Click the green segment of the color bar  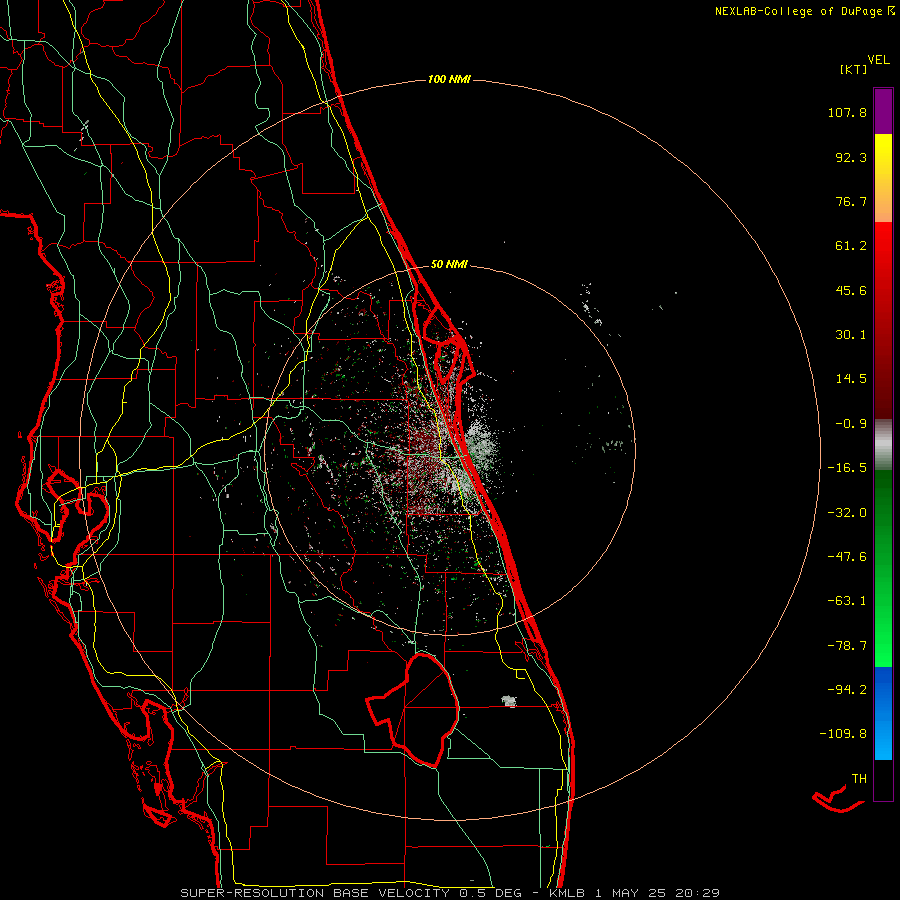(x=883, y=568)
